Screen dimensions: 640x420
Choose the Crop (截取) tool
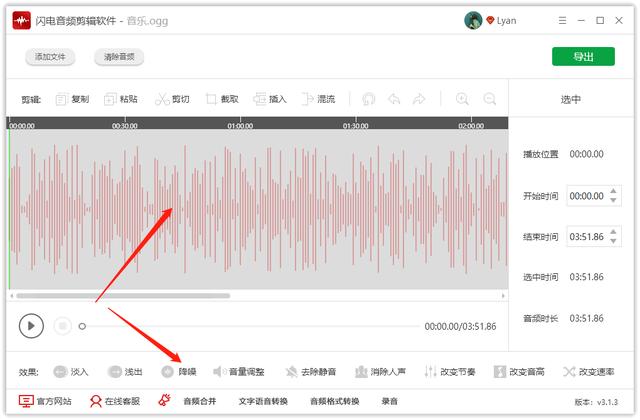(x=222, y=99)
